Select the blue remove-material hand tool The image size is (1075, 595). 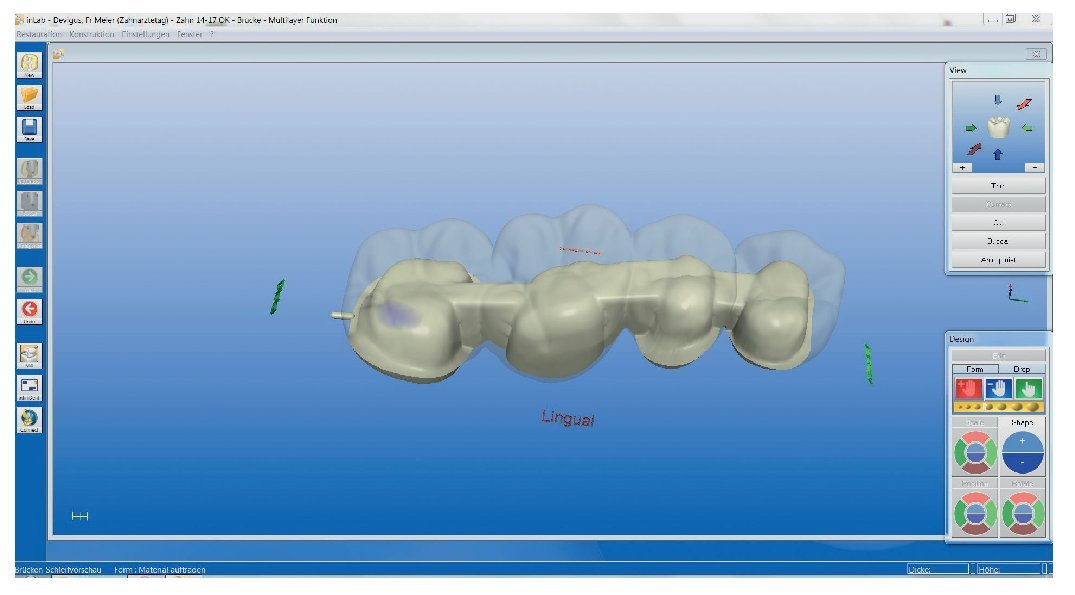(x=998, y=389)
